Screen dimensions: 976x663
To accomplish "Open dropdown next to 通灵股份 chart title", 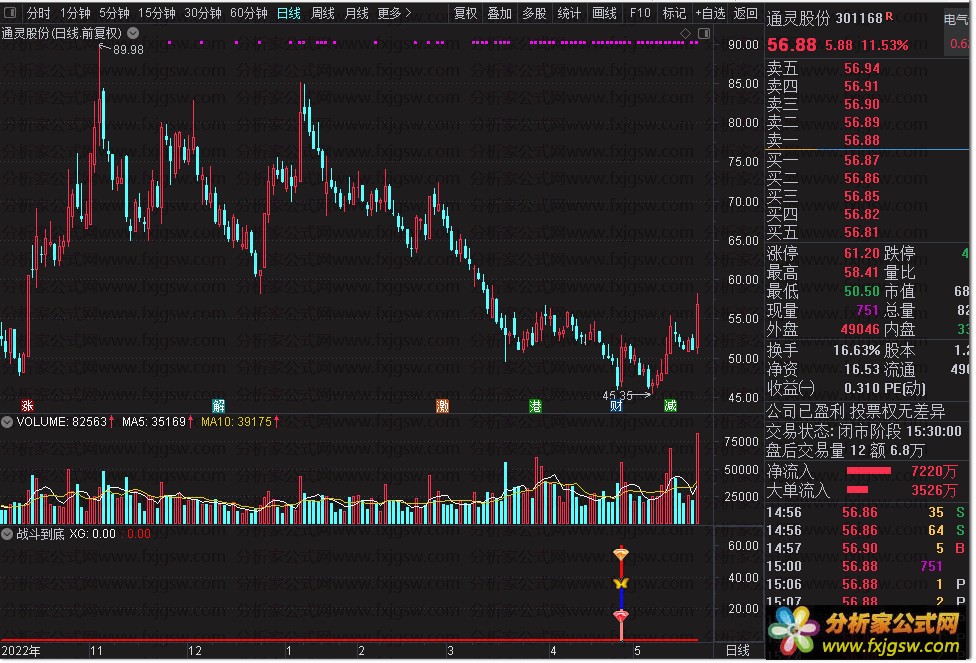I will pyautogui.click(x=133, y=33).
